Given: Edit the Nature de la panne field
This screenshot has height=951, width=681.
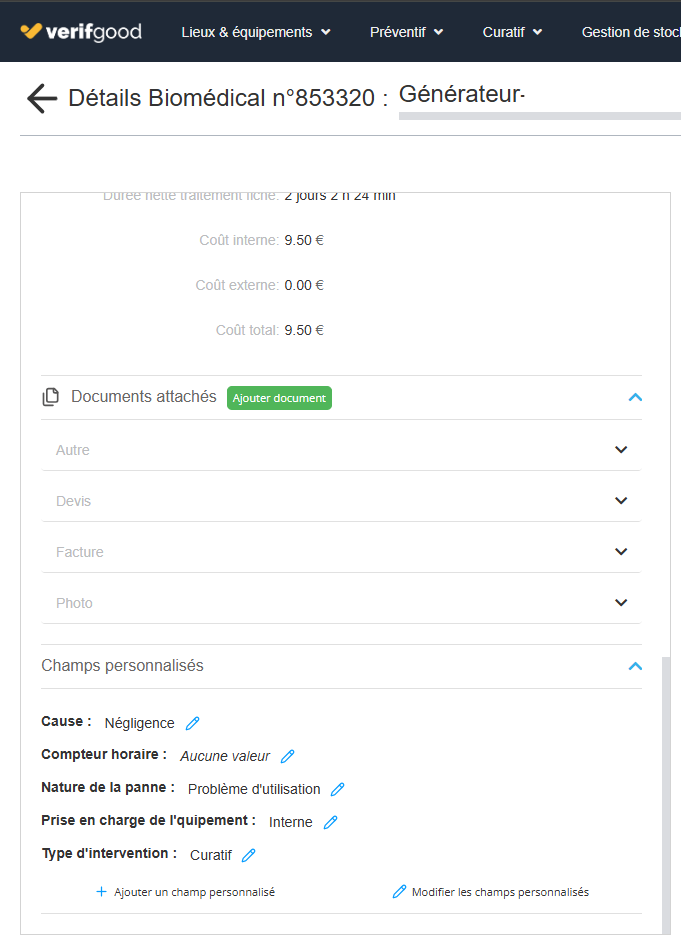Looking at the screenshot, I should click(338, 789).
